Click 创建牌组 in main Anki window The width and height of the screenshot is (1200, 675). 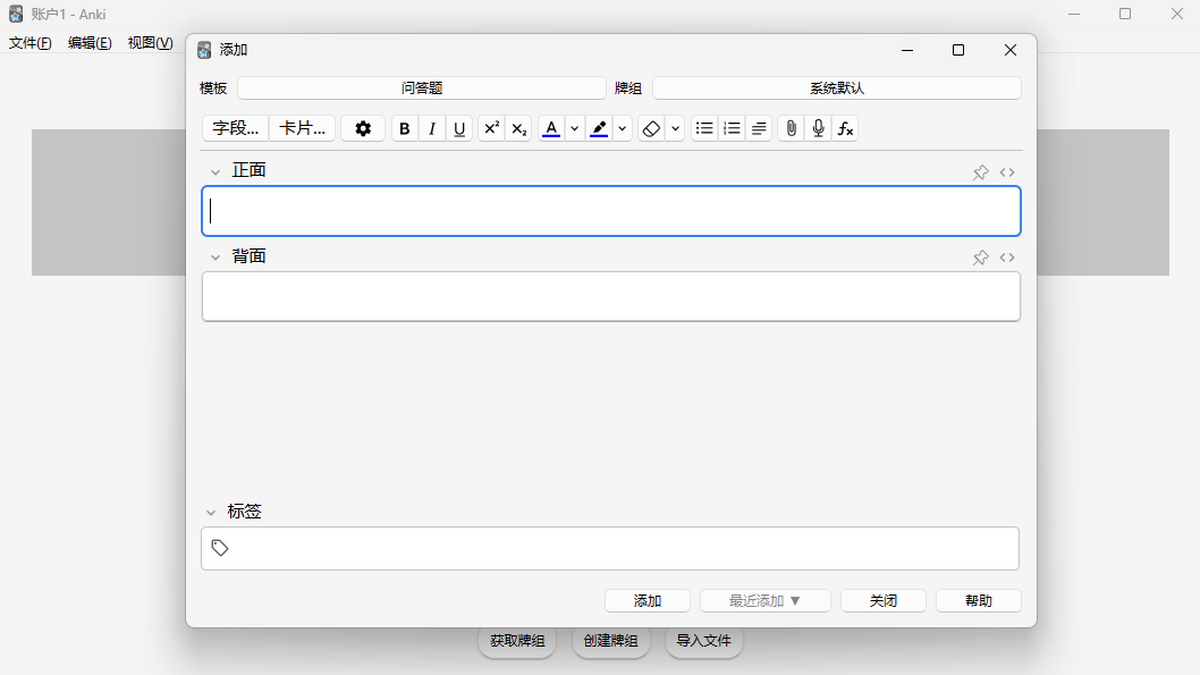(611, 641)
